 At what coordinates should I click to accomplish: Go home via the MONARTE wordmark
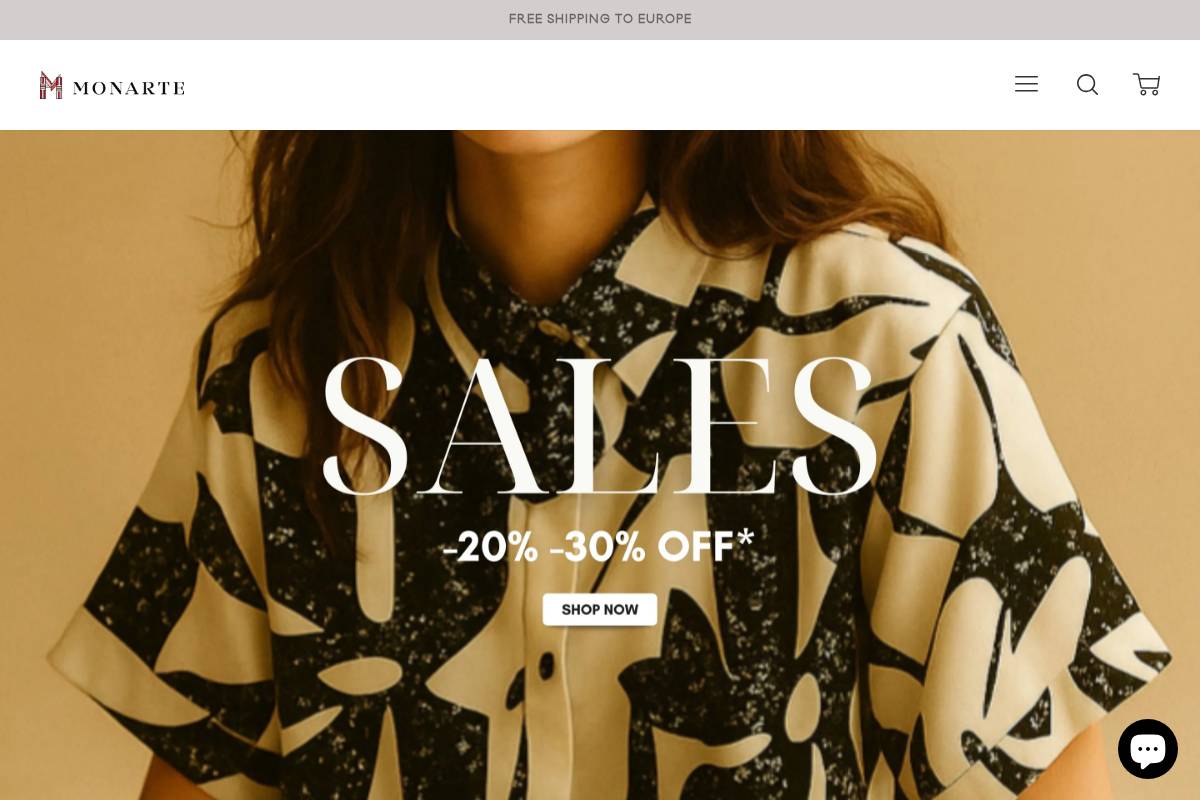click(x=128, y=88)
